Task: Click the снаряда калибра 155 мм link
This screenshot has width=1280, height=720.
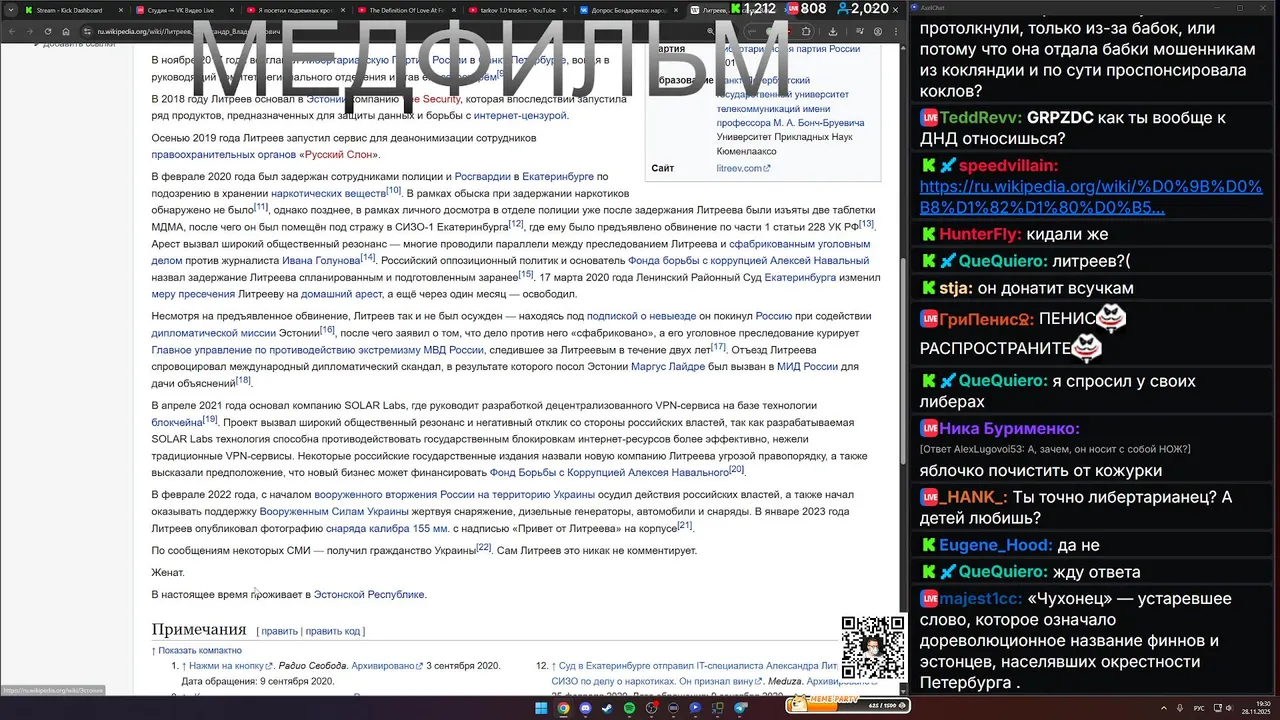Action: point(387,528)
